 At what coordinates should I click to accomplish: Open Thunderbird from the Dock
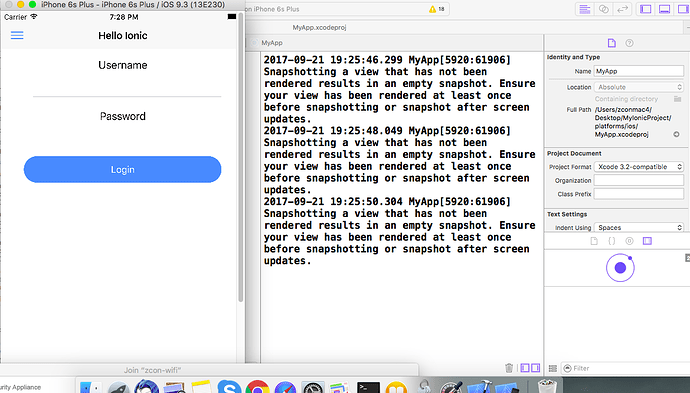[147, 387]
